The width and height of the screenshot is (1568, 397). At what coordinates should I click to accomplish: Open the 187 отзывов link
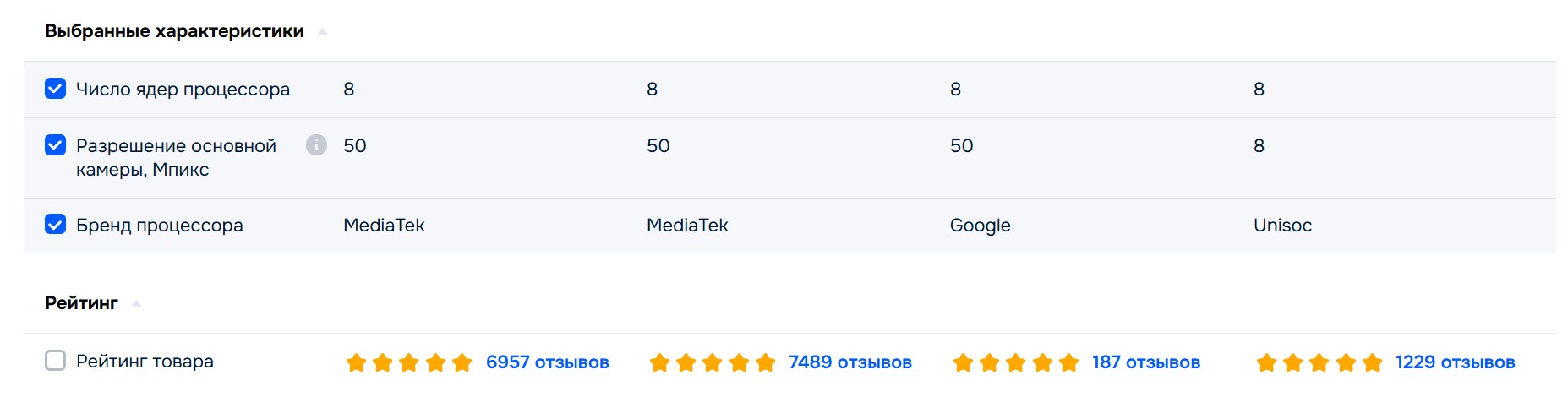(x=1145, y=362)
